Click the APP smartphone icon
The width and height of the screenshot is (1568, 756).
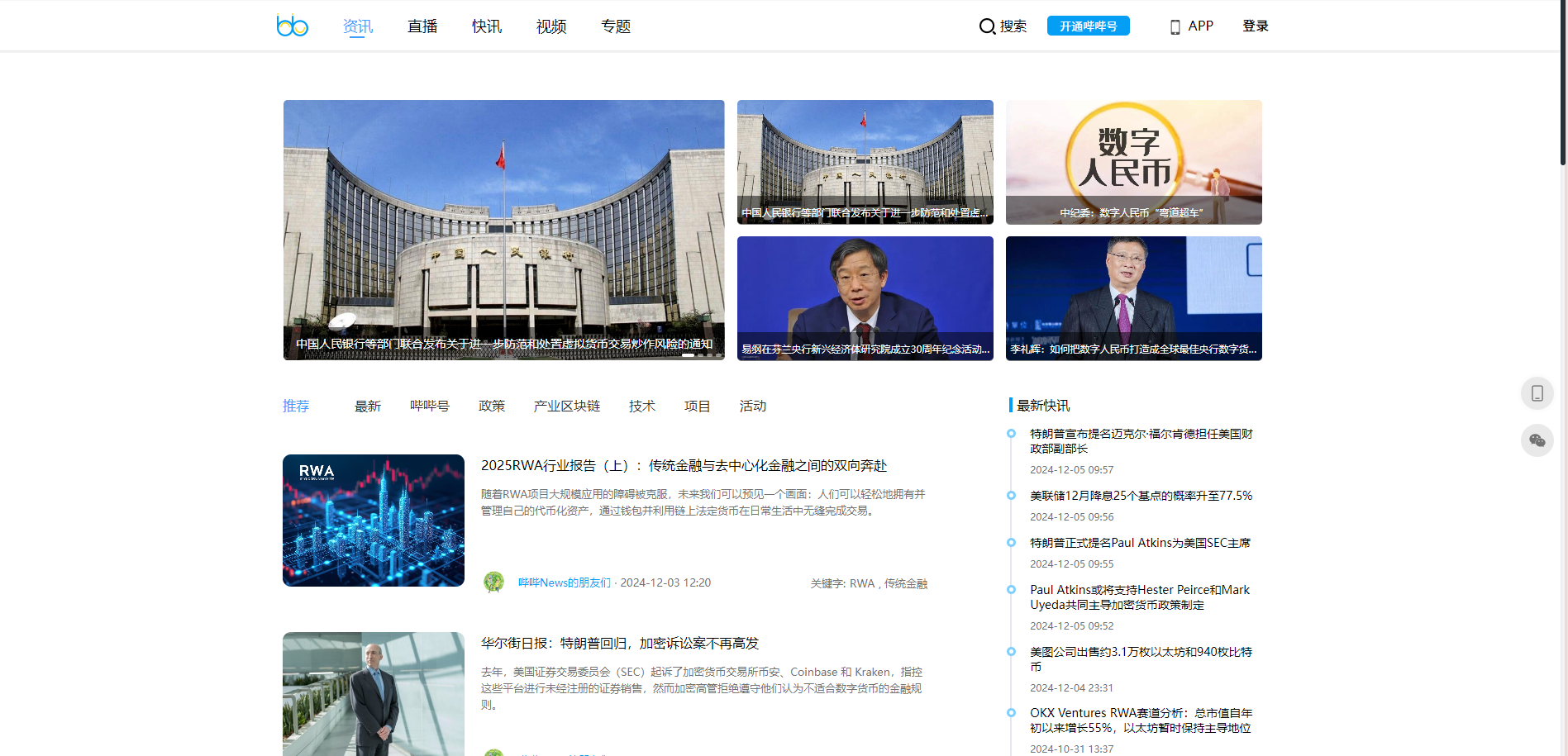(1175, 26)
